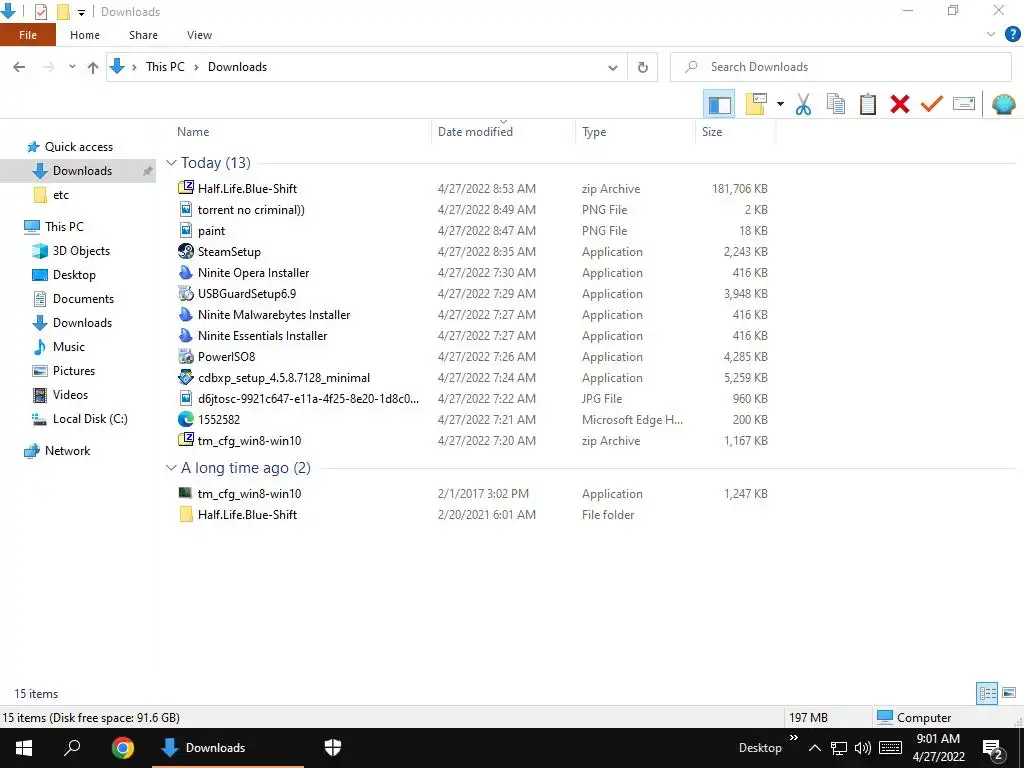Refresh the Downloads folder view
Screen dimensions: 1024x768
(x=643, y=67)
